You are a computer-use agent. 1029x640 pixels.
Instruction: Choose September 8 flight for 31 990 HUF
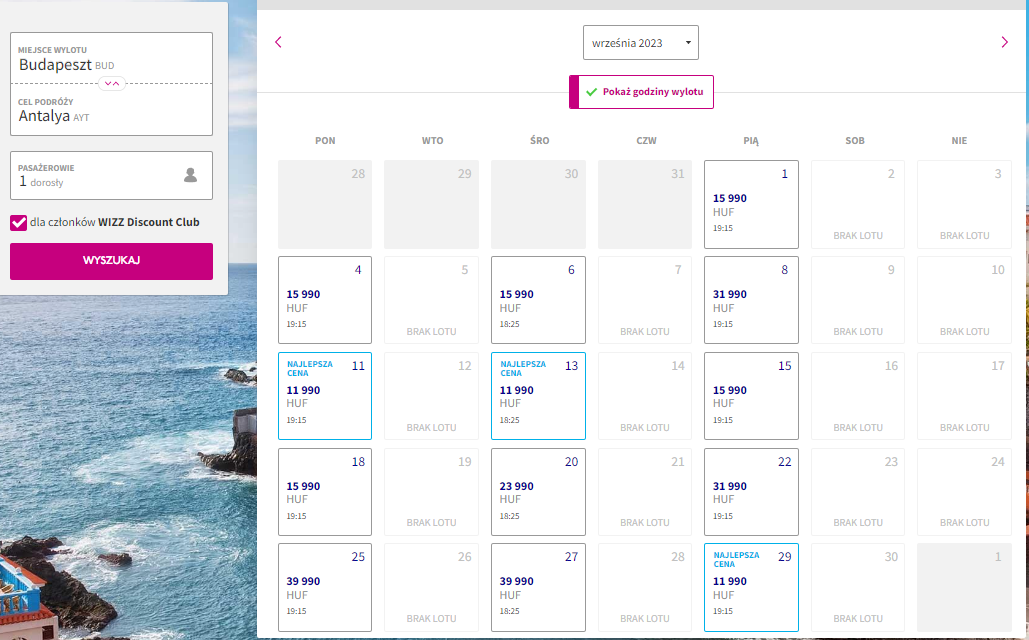tap(751, 300)
